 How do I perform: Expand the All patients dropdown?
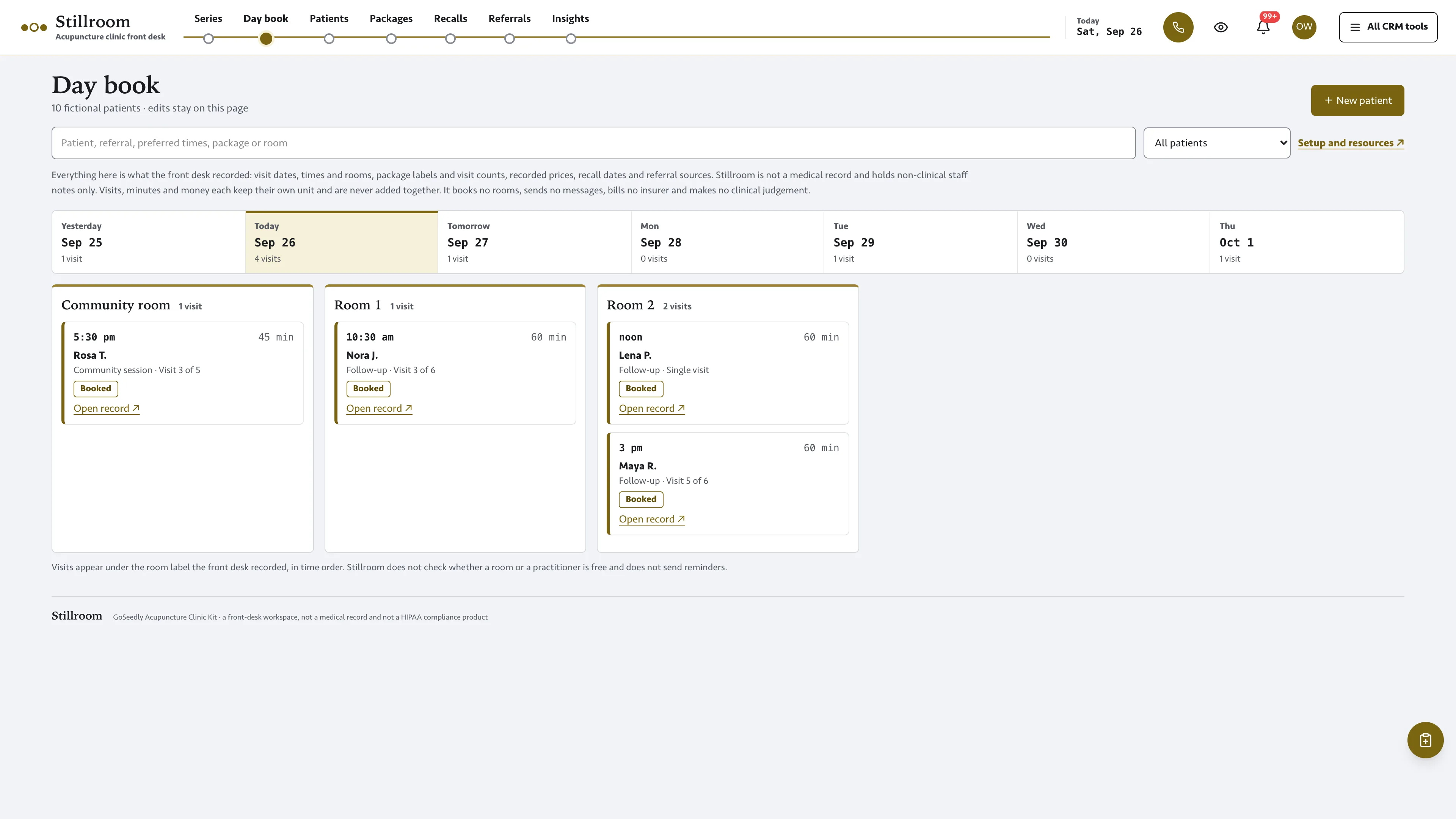coord(1217,143)
